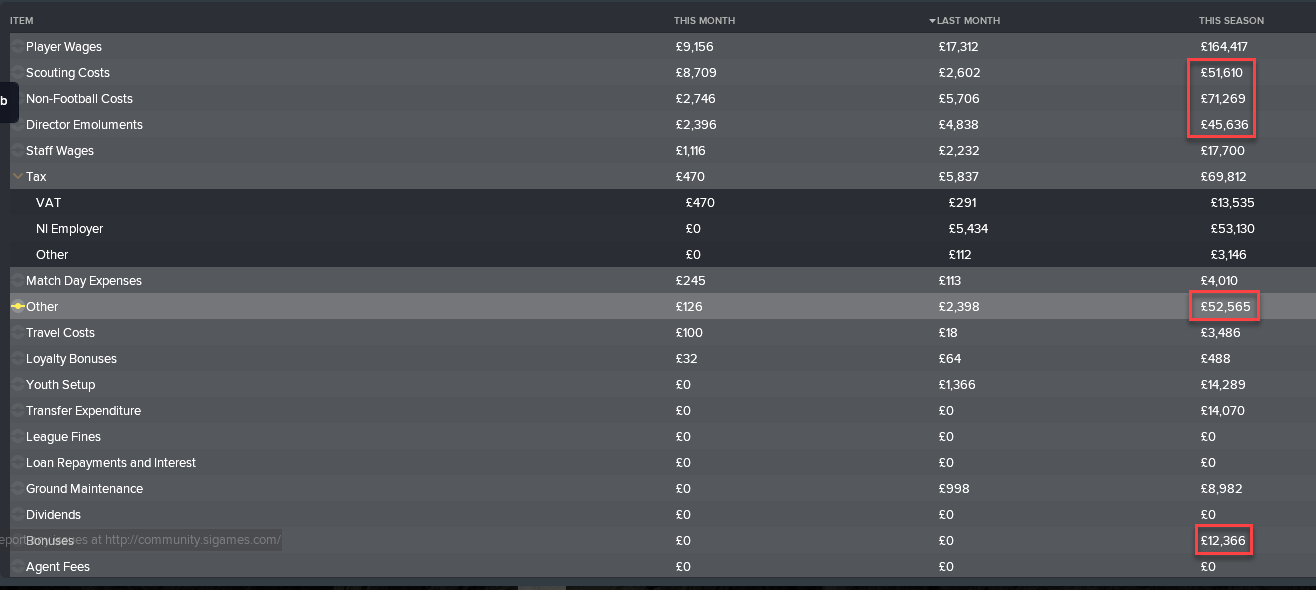This screenshot has width=1316, height=590.
Task: Click the Staff Wages graph marker icon
Action: pyautogui.click(x=17, y=151)
